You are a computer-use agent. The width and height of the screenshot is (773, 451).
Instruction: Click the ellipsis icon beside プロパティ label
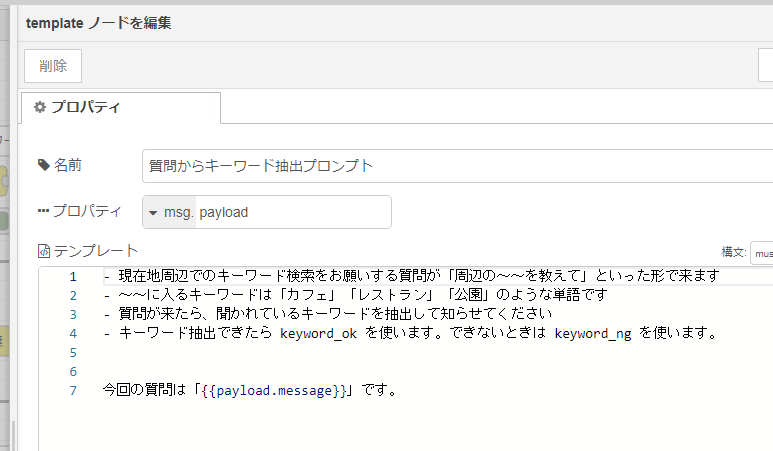coord(43,212)
